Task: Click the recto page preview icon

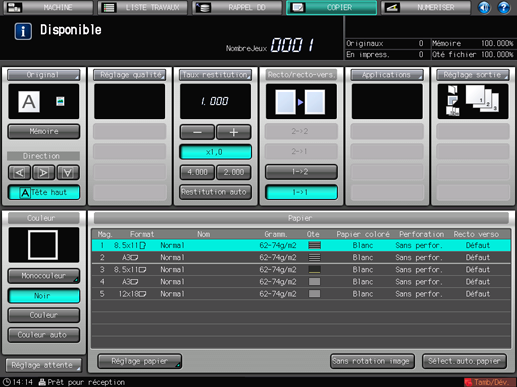Action: [x=285, y=102]
